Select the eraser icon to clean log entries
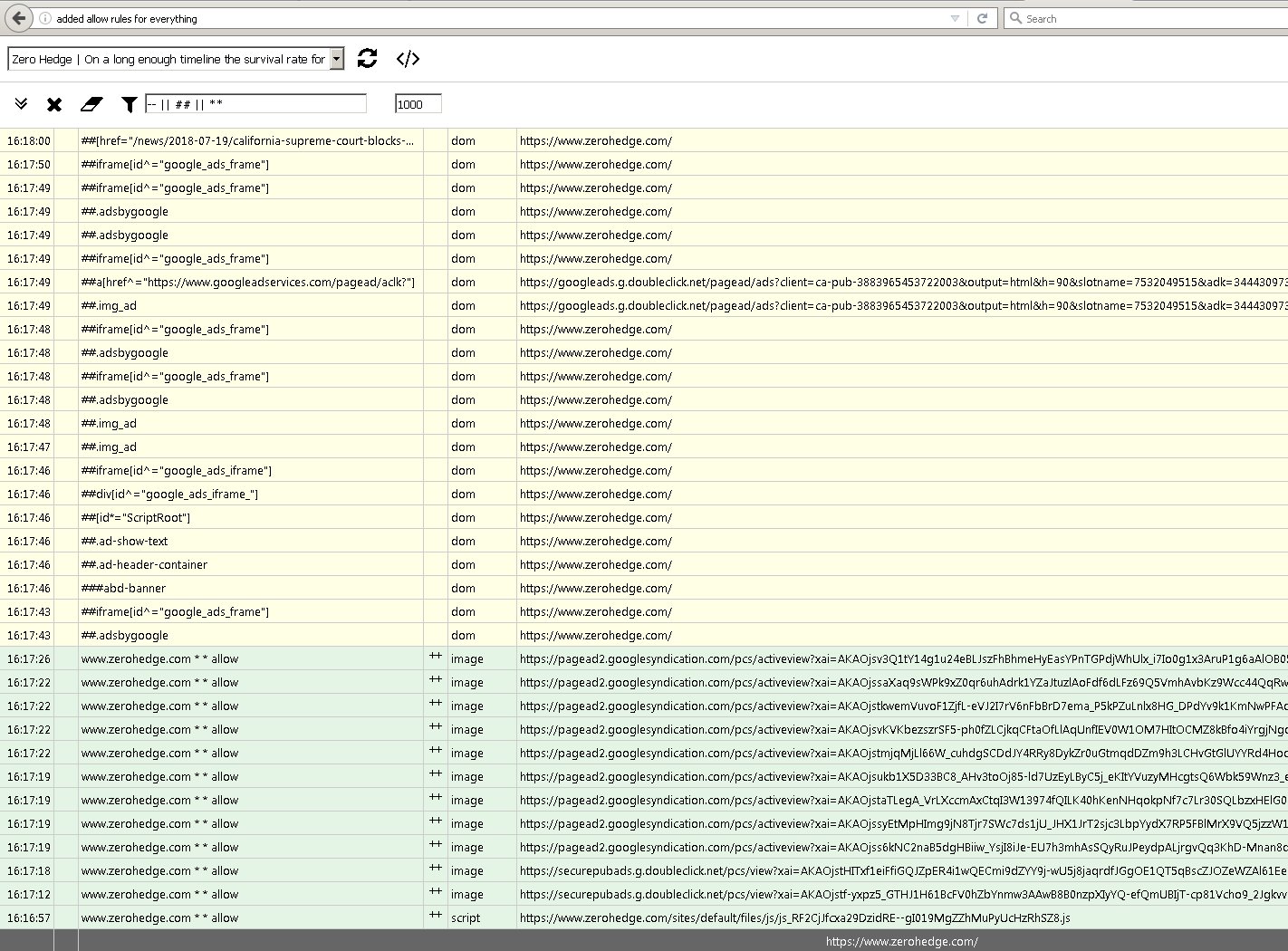1288x951 pixels. coord(91,103)
